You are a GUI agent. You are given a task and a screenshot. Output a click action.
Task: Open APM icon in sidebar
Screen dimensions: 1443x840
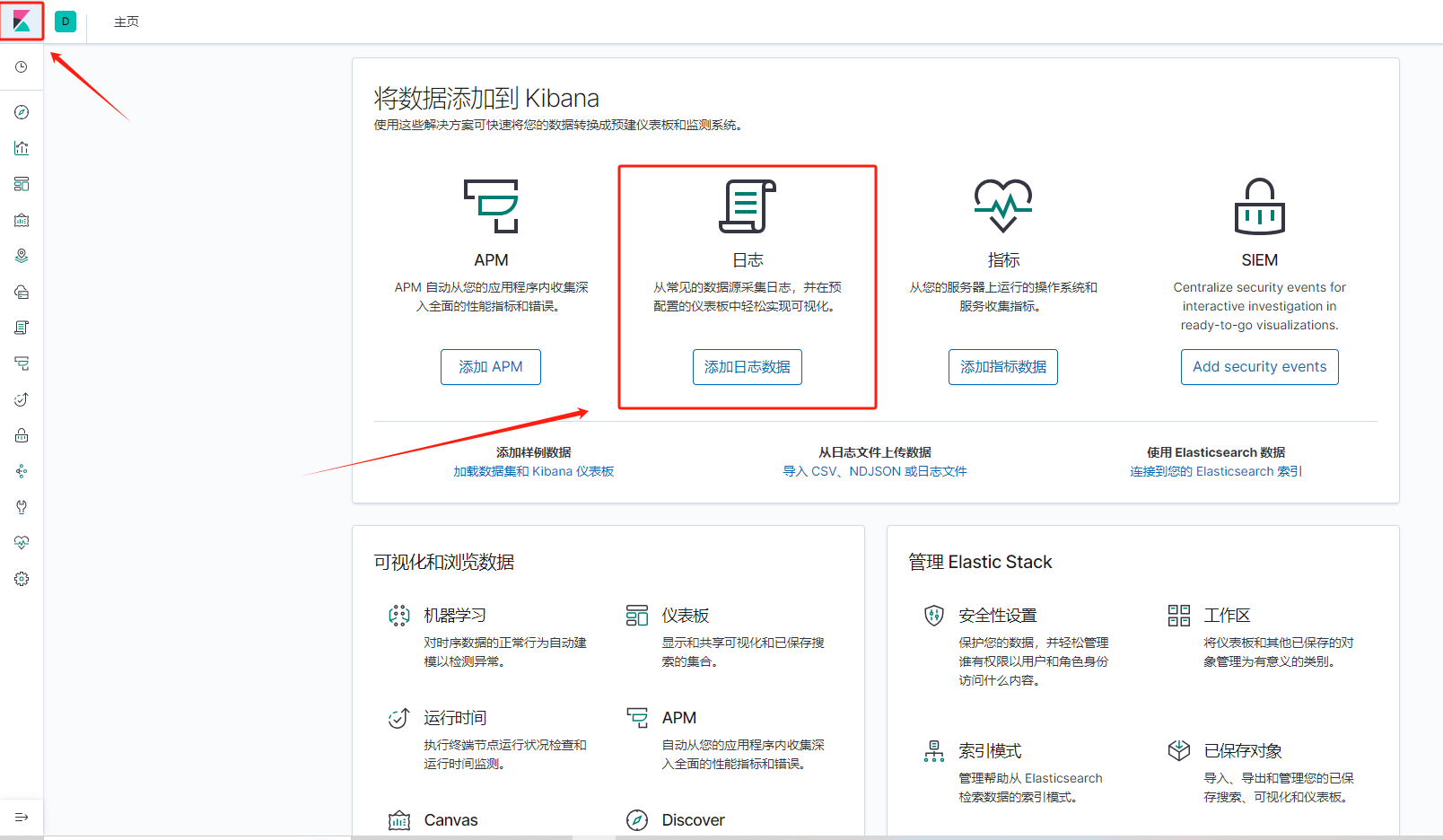(22, 363)
